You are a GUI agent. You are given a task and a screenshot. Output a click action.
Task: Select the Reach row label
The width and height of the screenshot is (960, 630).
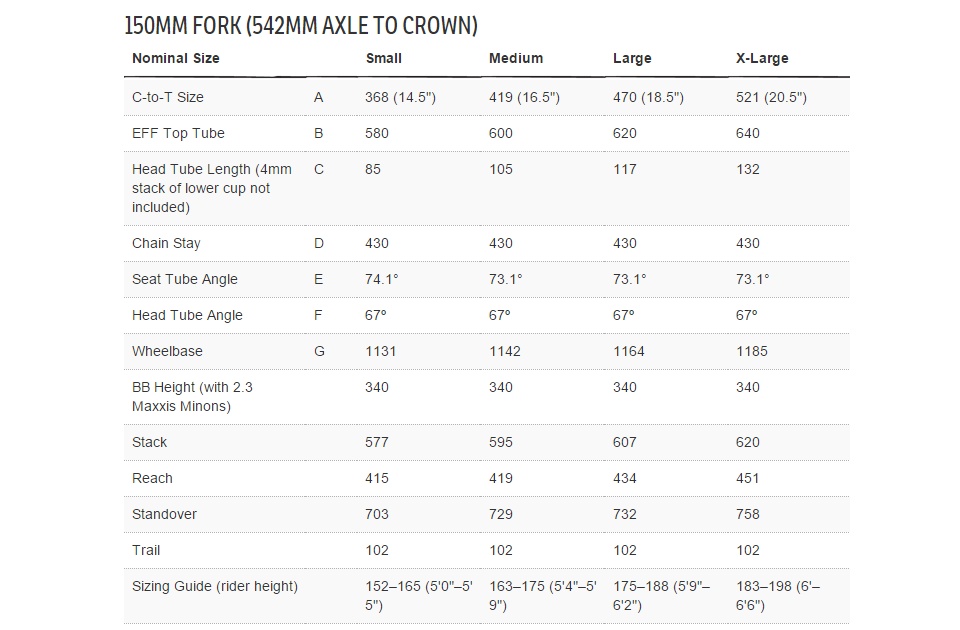(152, 478)
